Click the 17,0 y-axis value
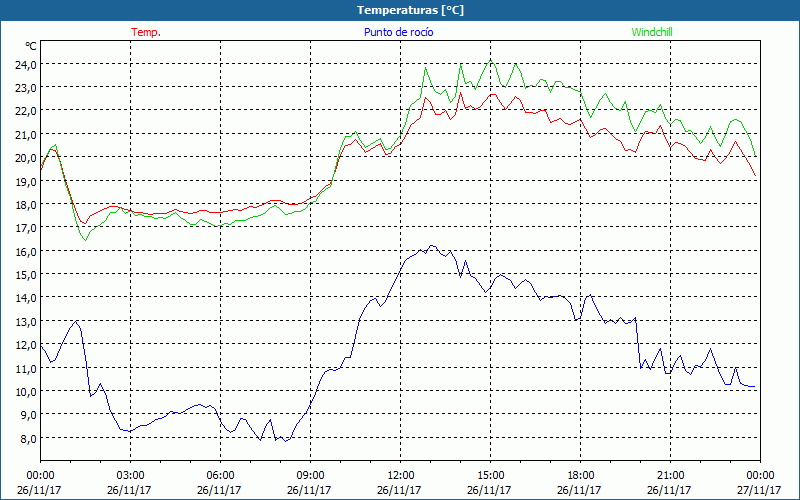The height and width of the screenshot is (500, 800). coord(27,228)
